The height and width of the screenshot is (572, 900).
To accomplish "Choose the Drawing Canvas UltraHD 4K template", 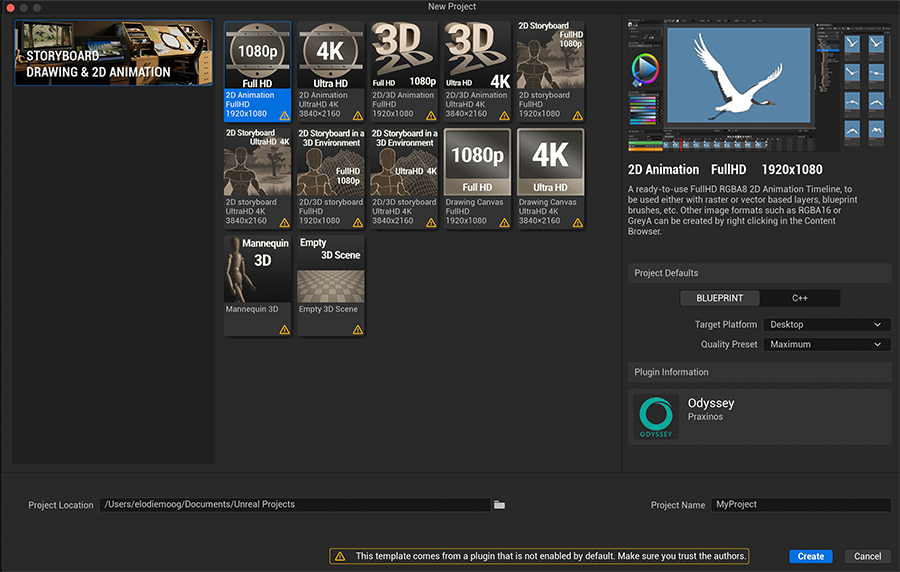I will 551,178.
